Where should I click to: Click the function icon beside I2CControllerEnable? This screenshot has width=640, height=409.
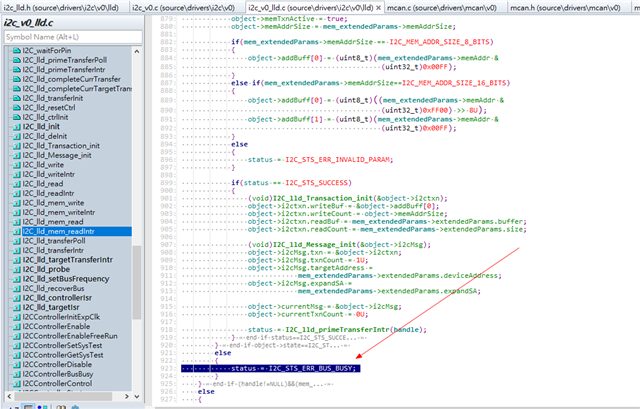[17, 327]
